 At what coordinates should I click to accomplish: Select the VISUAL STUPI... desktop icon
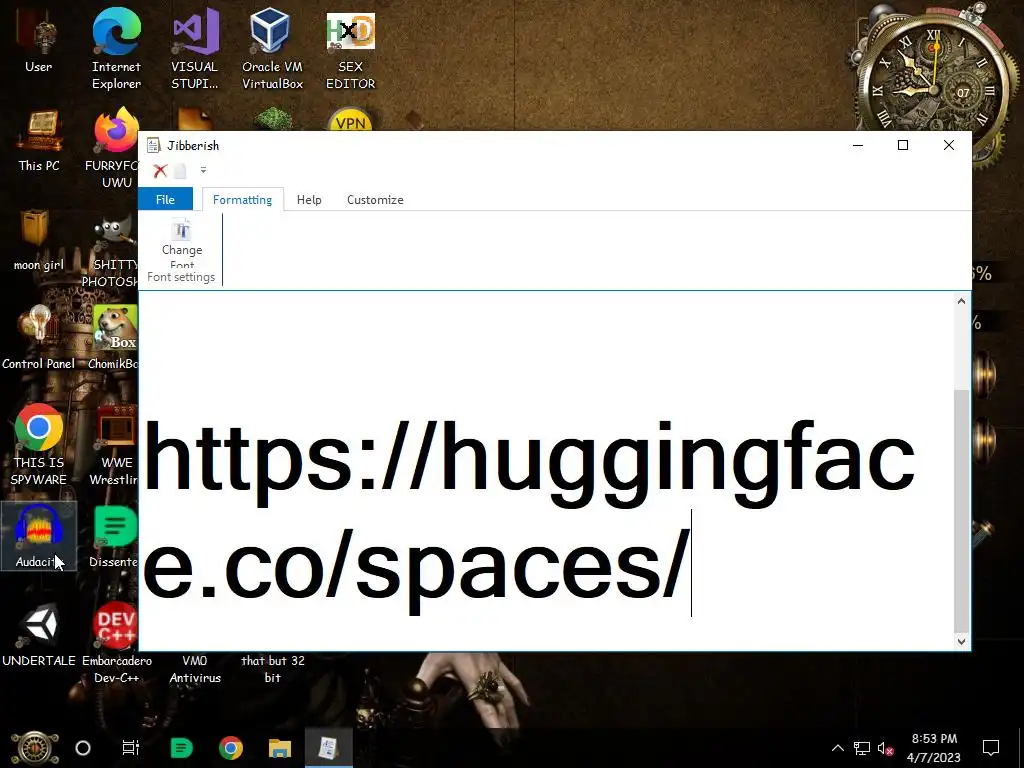195,49
